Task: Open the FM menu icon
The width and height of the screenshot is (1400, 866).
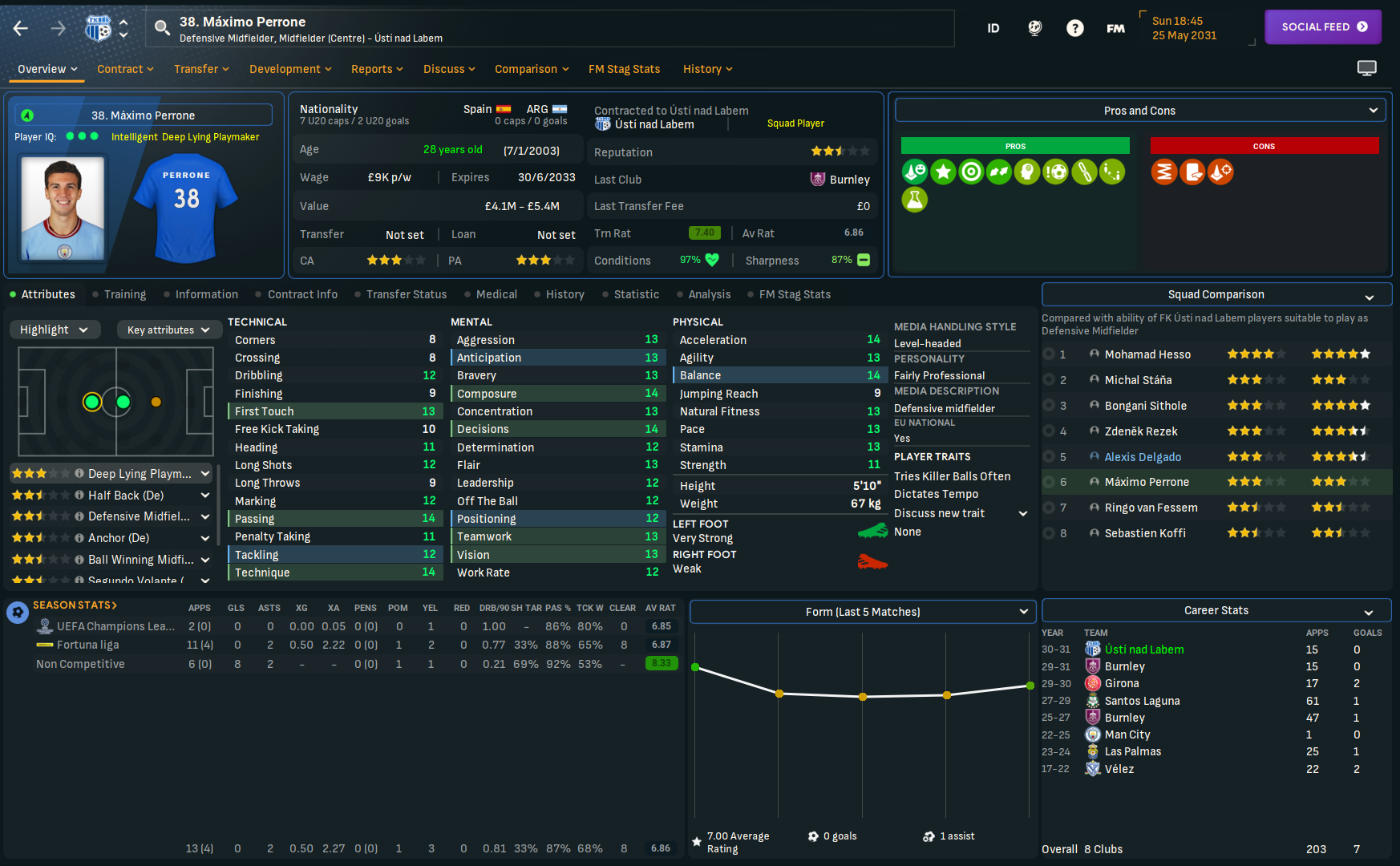Action: 1115,28
